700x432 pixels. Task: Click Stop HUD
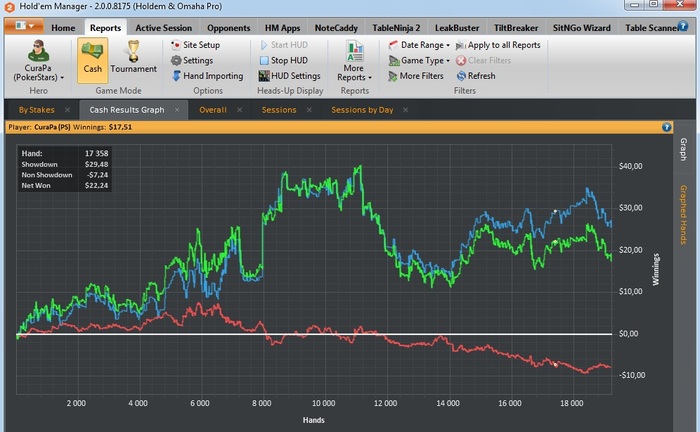pos(283,60)
